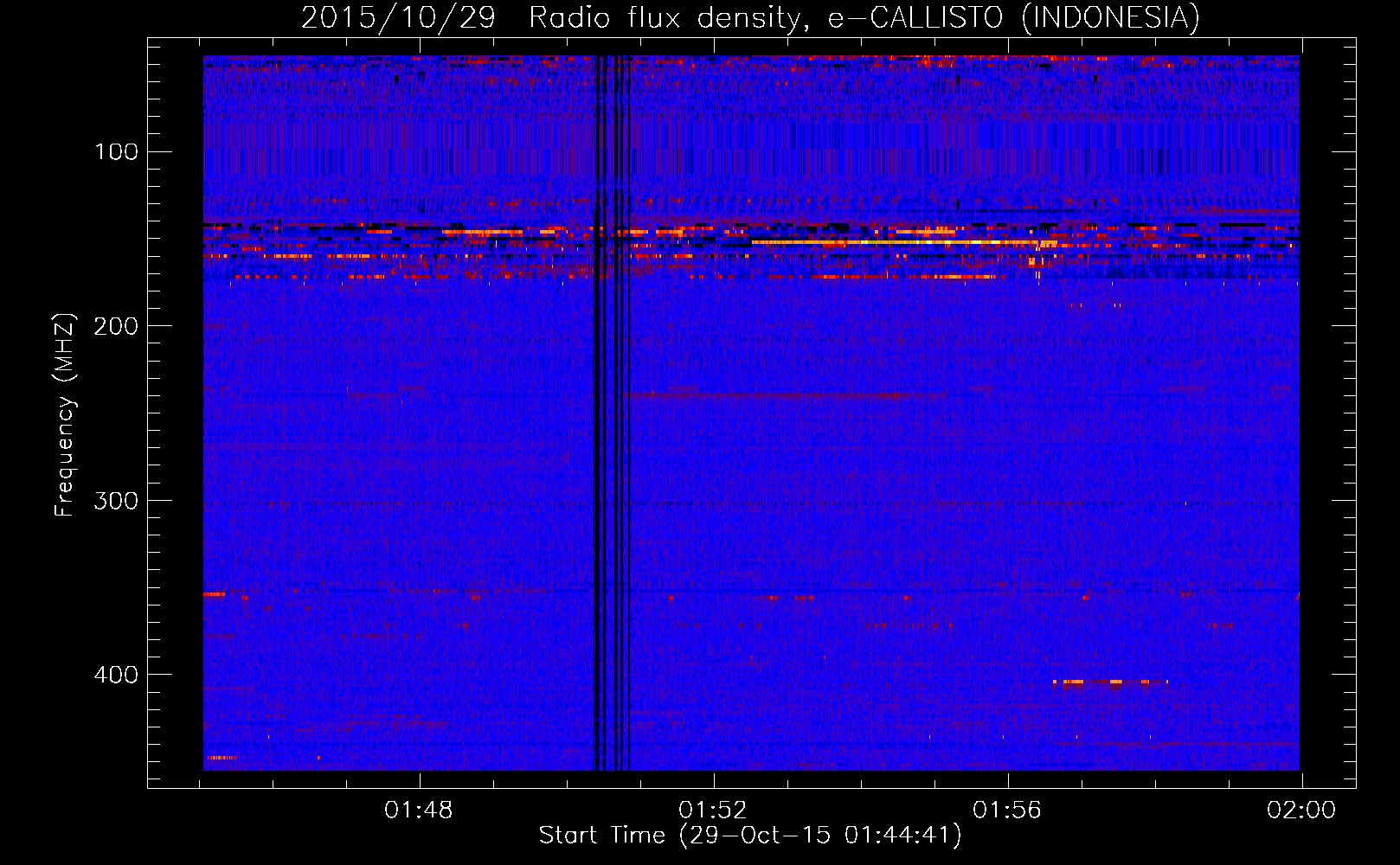Click the orange emission streak near 405 MHz

tap(1110, 682)
